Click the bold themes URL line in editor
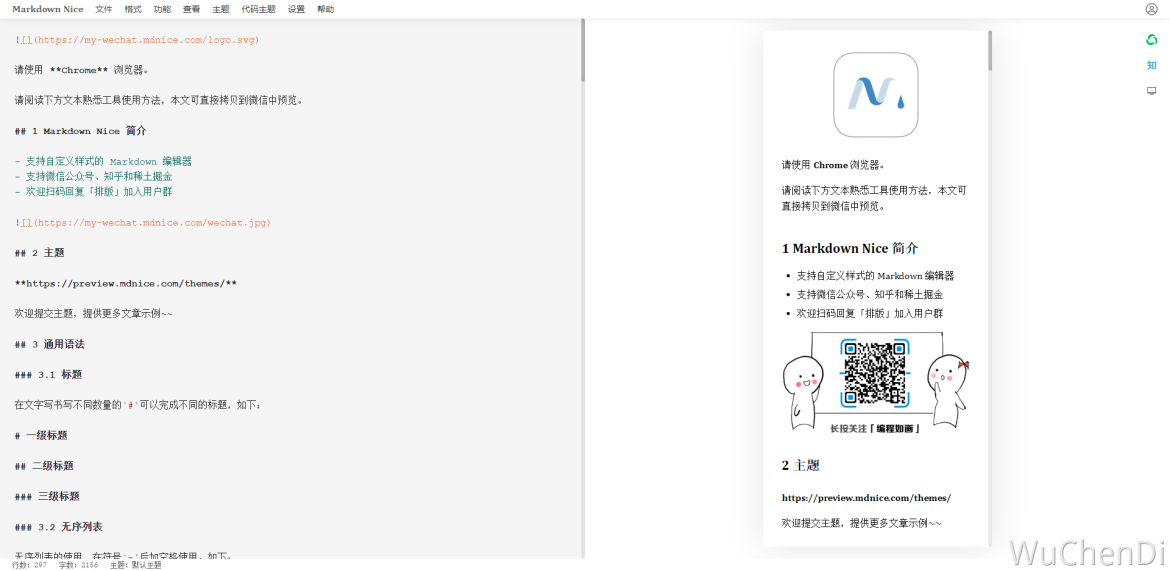1170x571 pixels. point(125,284)
